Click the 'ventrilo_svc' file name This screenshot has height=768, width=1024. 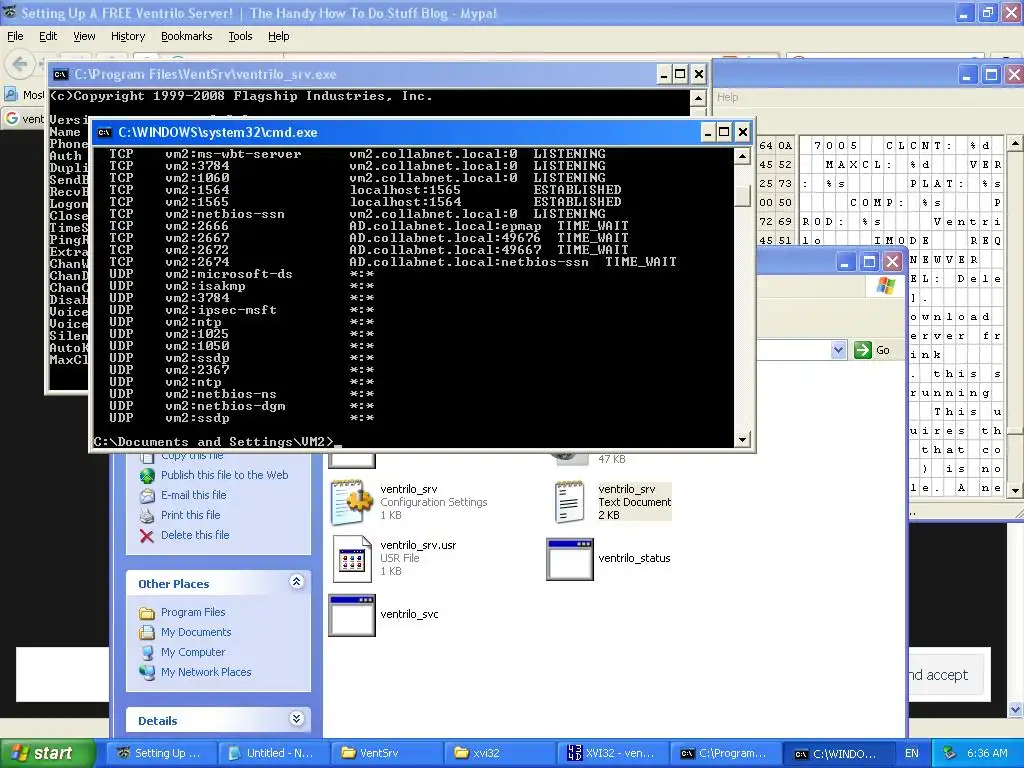(x=409, y=614)
